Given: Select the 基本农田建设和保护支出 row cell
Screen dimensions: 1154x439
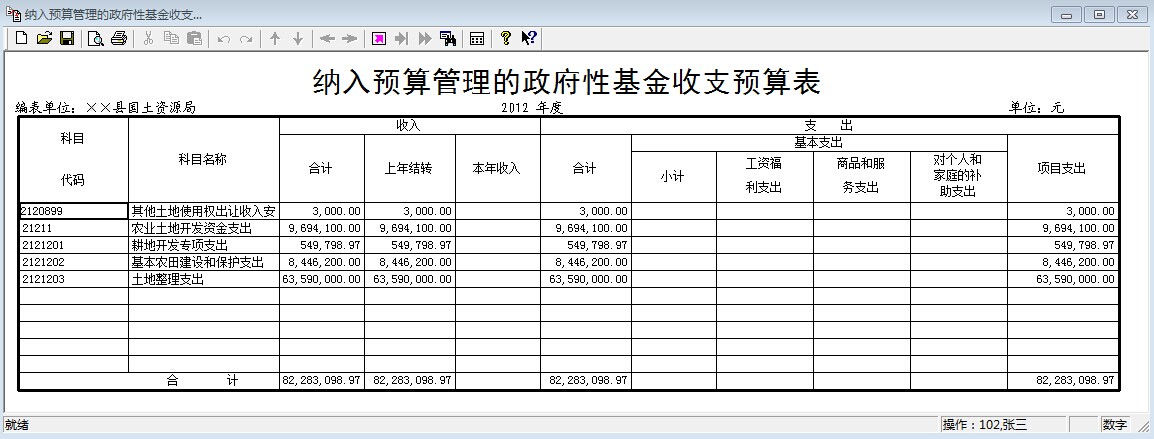Looking at the screenshot, I should 204,262.
